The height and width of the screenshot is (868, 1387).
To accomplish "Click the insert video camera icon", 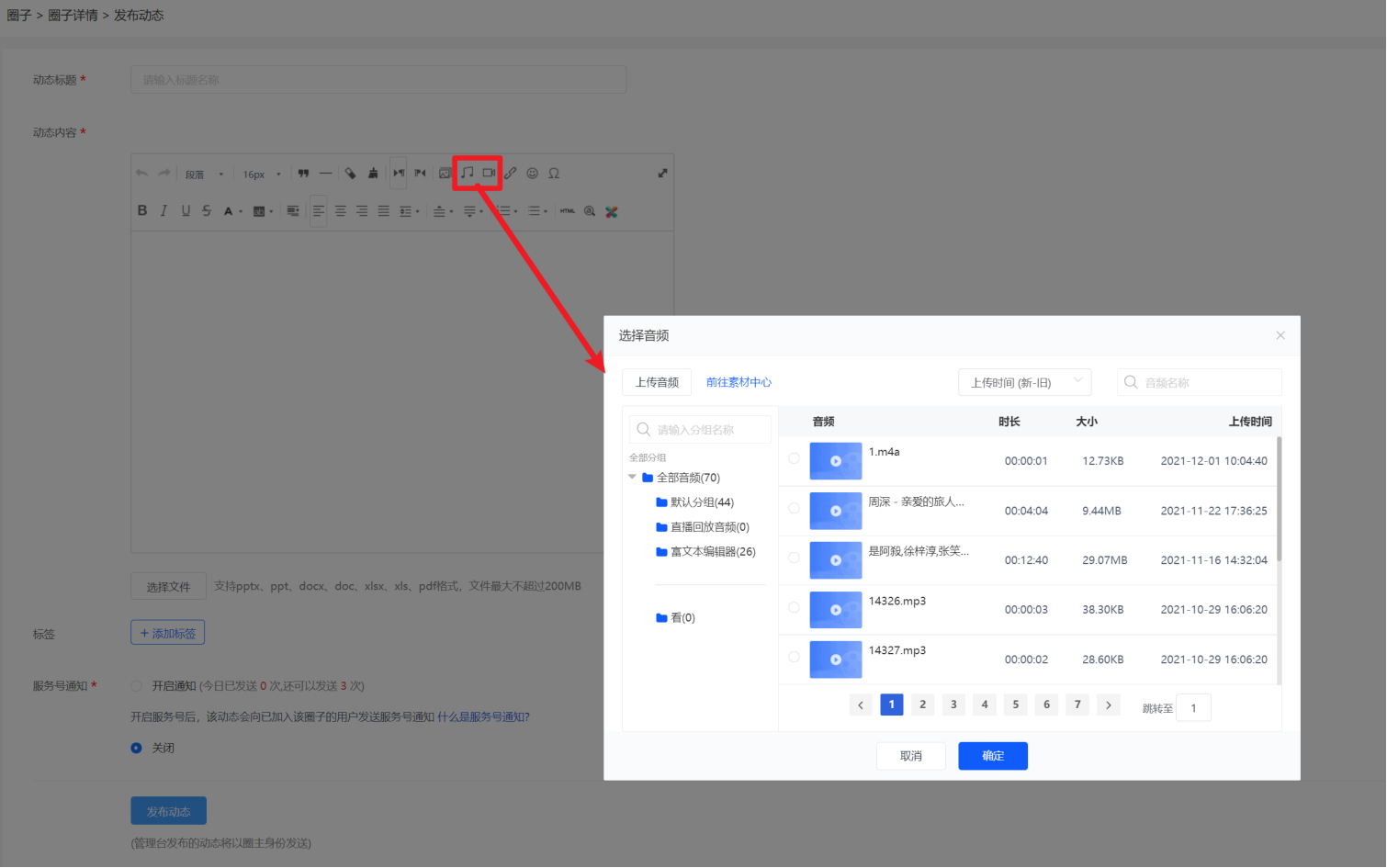I will coord(489,173).
